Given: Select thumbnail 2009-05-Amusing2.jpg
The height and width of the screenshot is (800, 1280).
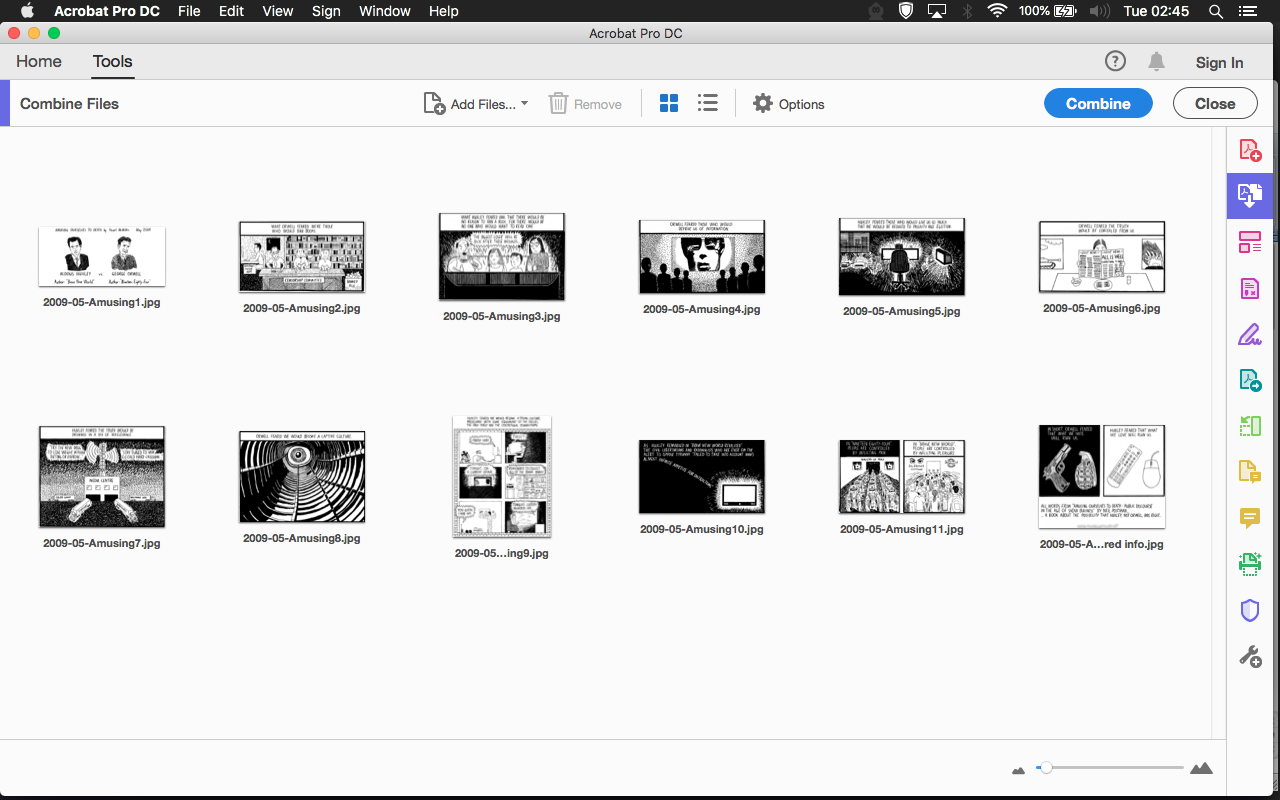Looking at the screenshot, I should [301, 258].
